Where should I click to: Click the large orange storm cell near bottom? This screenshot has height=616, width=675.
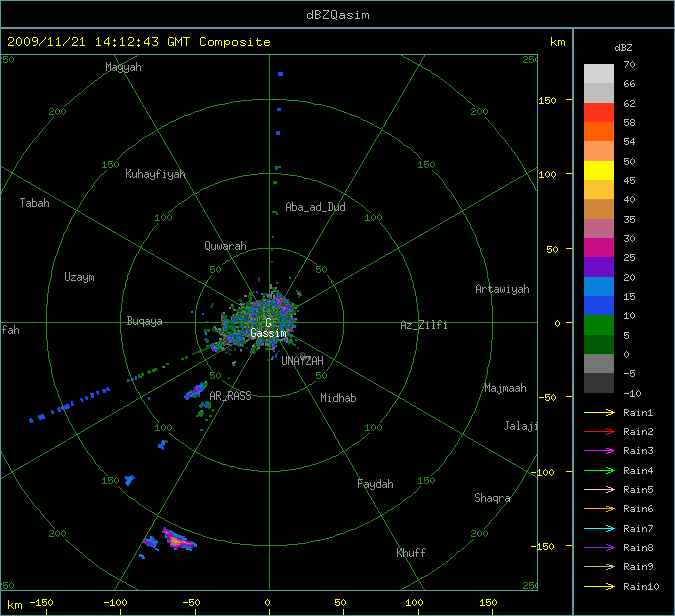tap(178, 540)
